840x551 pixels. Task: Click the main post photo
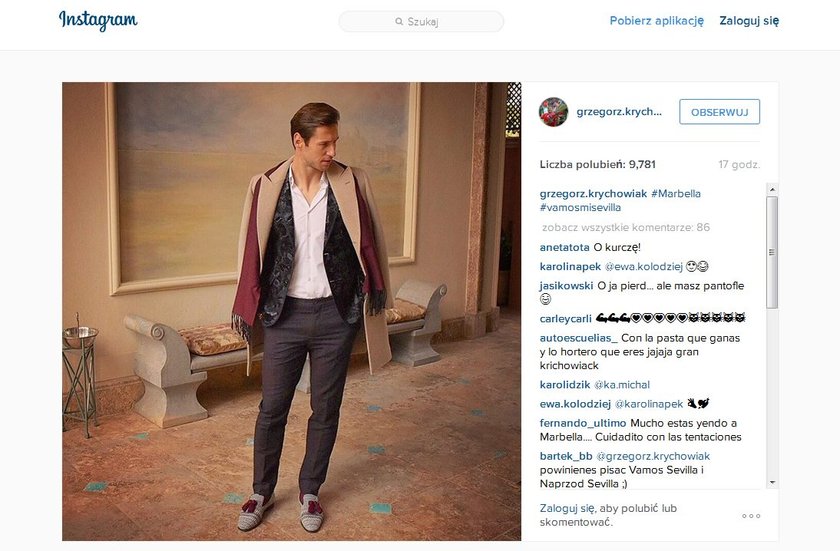click(291, 311)
